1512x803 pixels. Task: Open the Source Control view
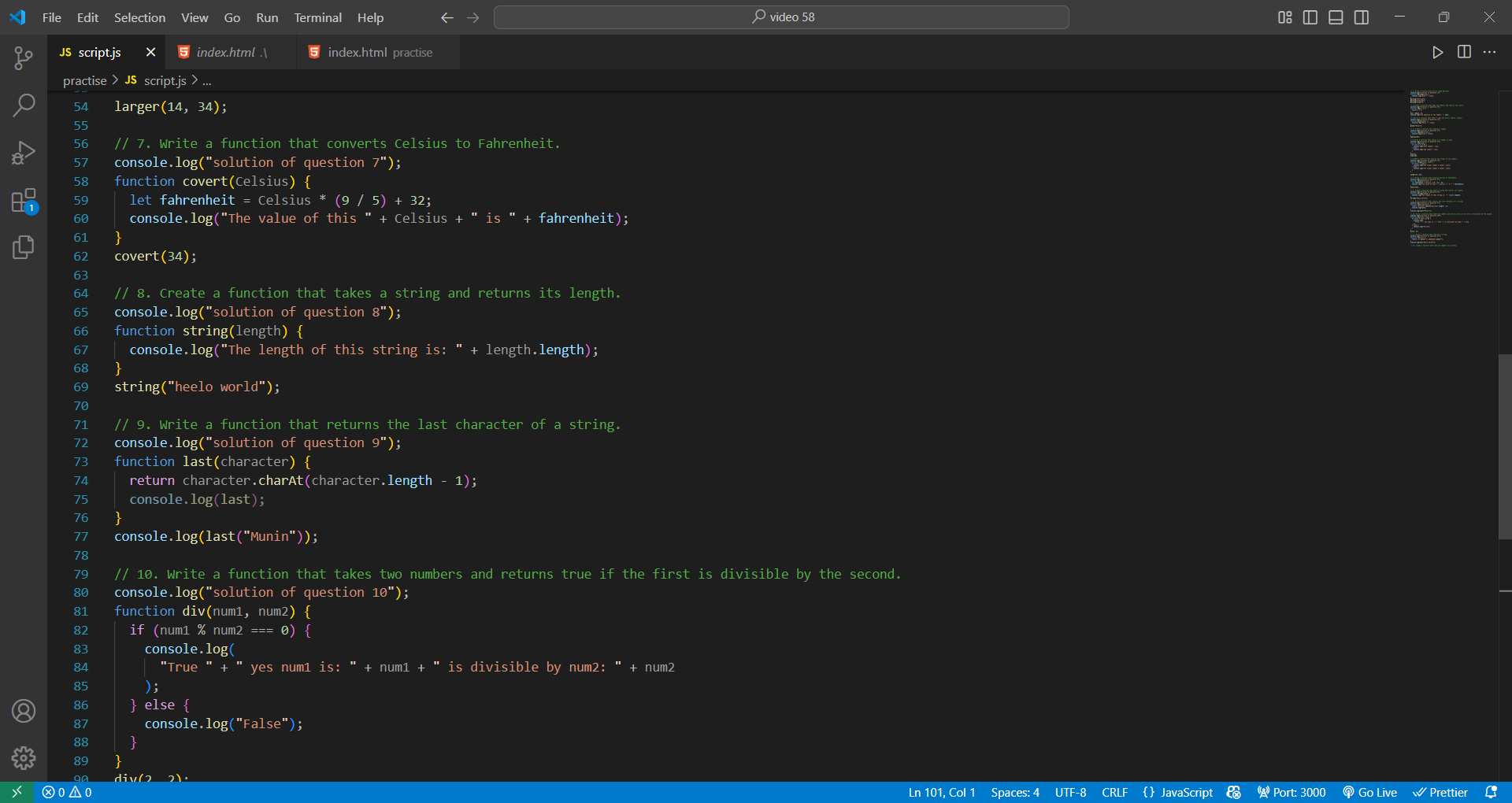pos(24,57)
